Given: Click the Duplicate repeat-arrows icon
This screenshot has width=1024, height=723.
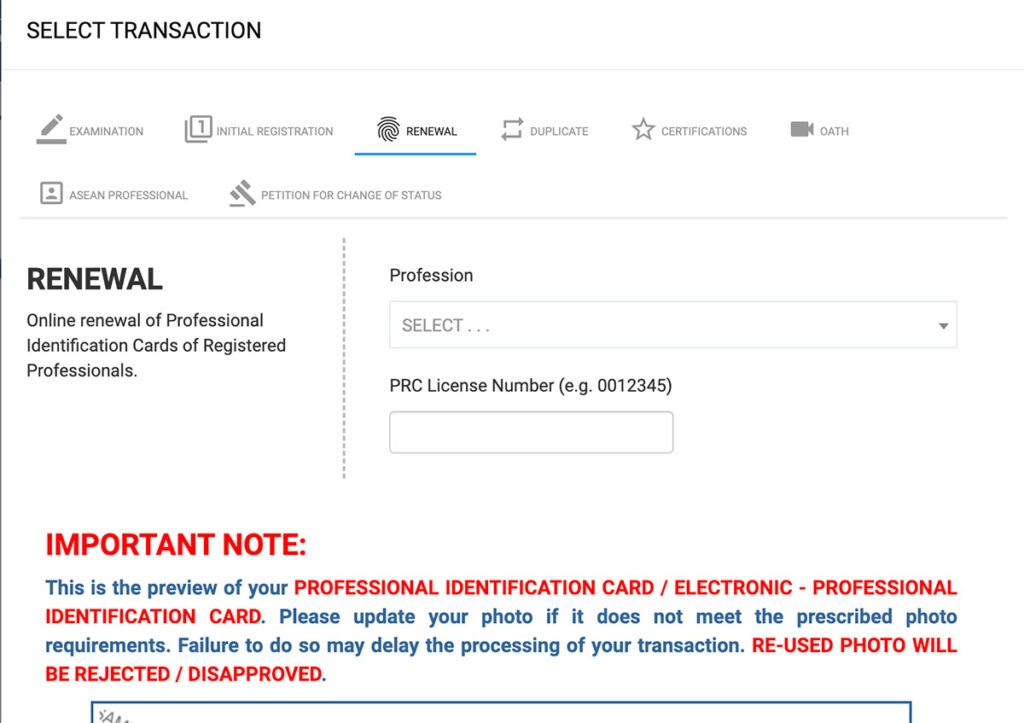Looking at the screenshot, I should (512, 130).
